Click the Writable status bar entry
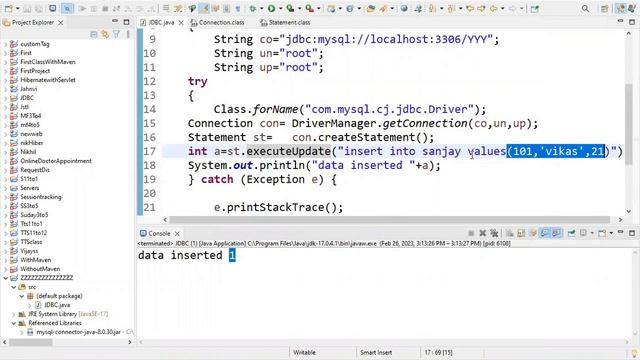The width and height of the screenshot is (640, 360). click(x=304, y=352)
